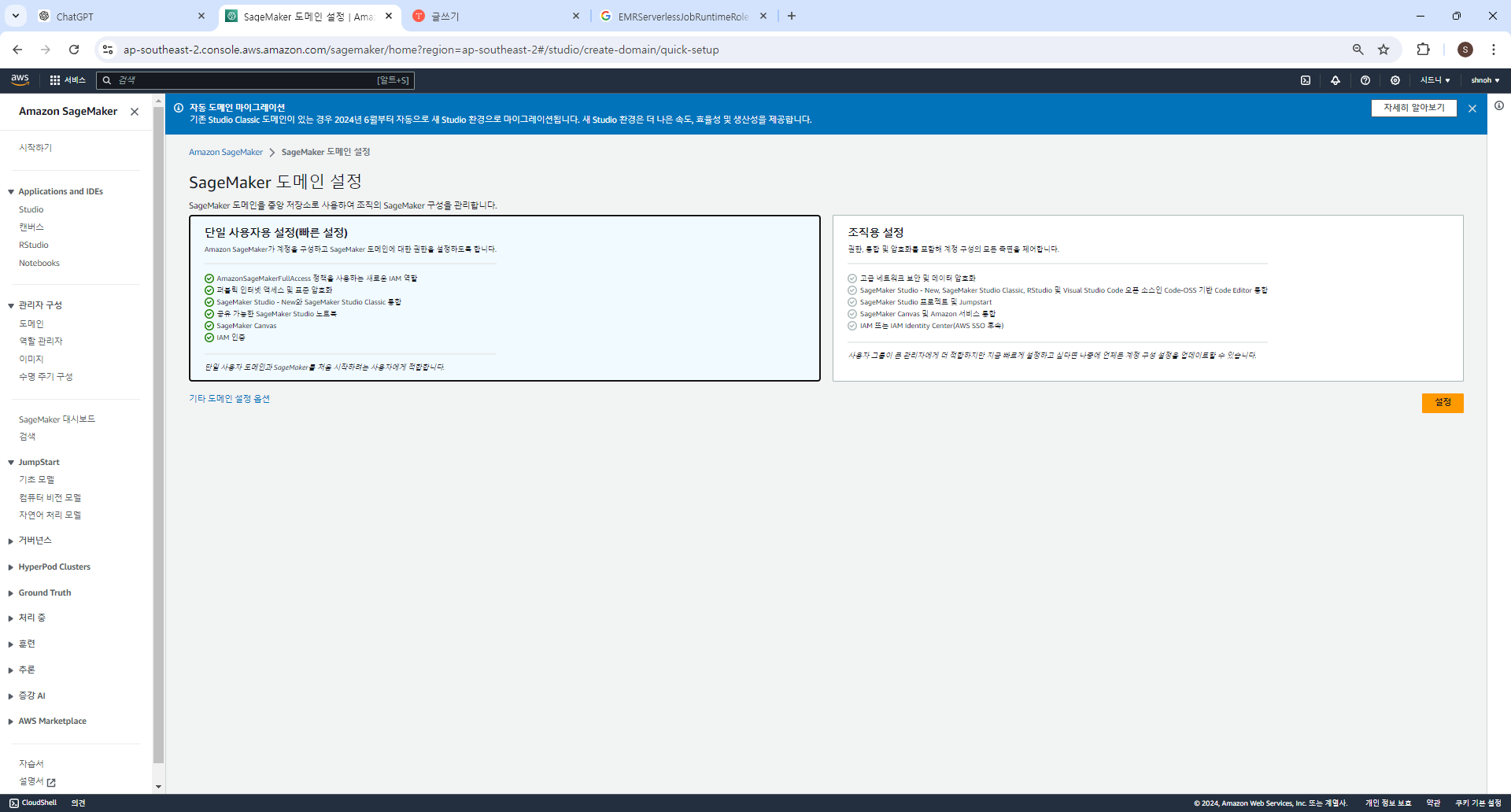Expand the AWS Marketplace section
Screen dimensions: 1511x812
point(11,722)
